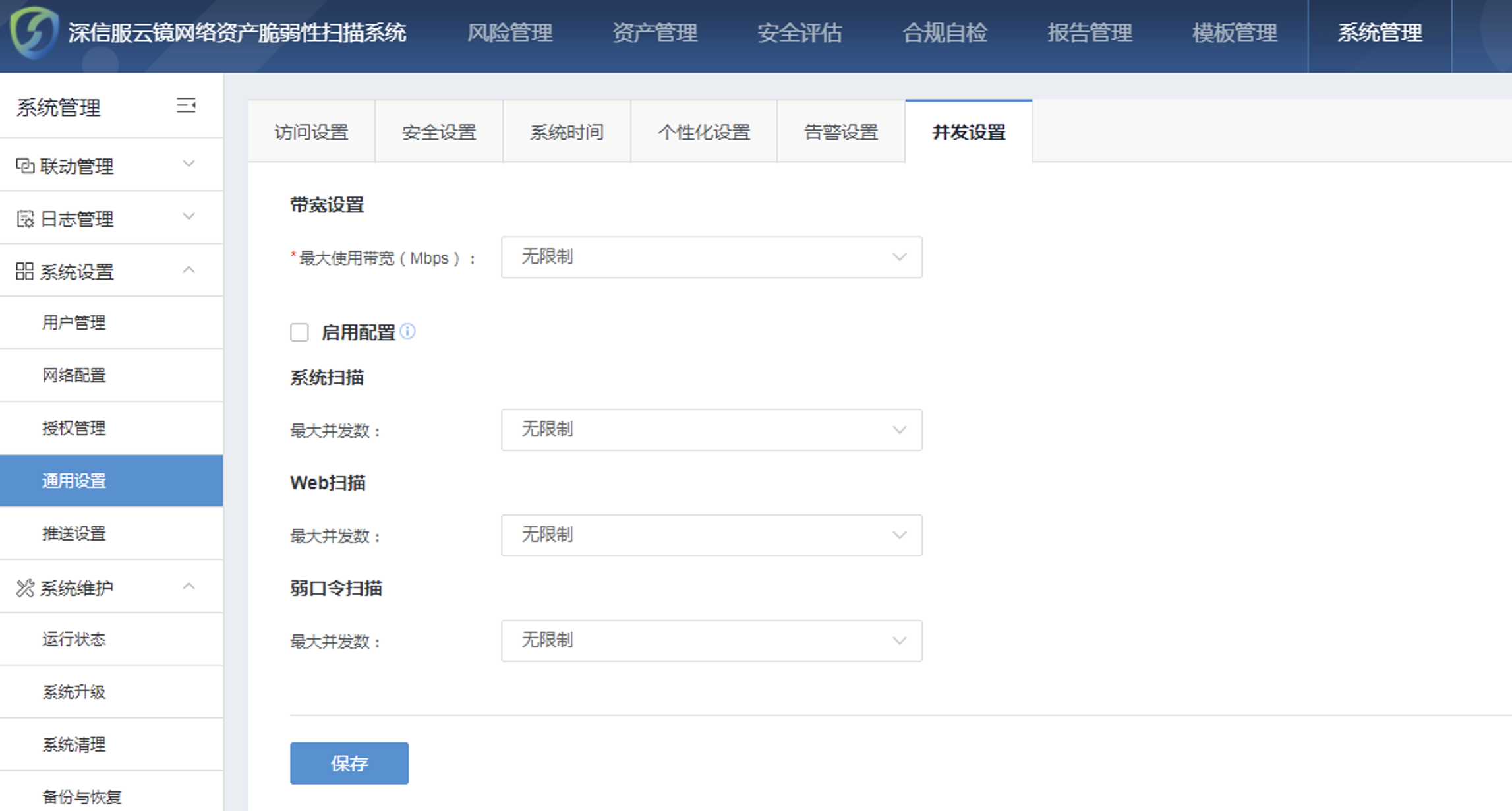The width and height of the screenshot is (1512, 811).
Task: Click the 联动管理 linkage icon
Action: [x=25, y=165]
